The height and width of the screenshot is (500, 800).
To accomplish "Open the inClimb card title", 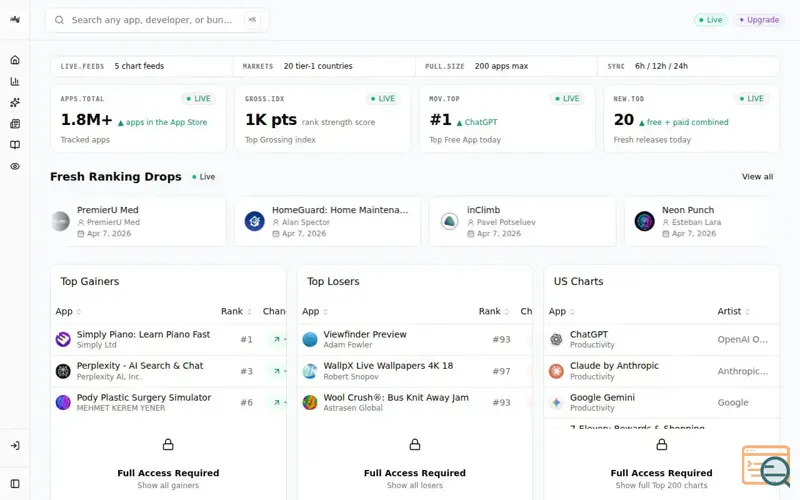I will (483, 210).
